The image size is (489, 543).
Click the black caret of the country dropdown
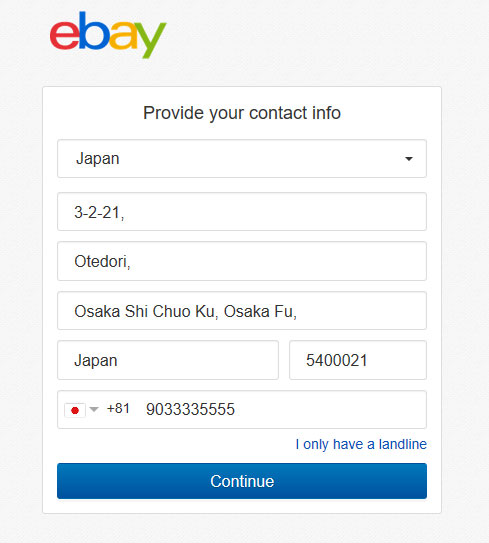click(x=409, y=159)
